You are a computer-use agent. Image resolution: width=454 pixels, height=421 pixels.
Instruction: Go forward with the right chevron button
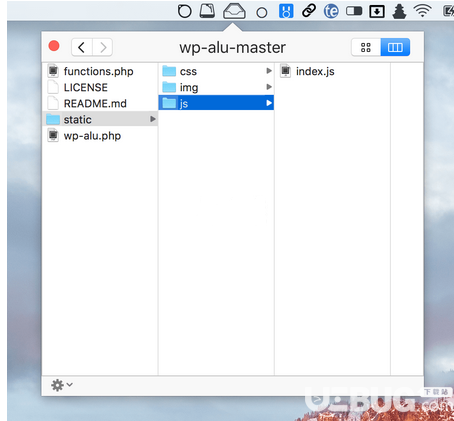click(x=103, y=47)
